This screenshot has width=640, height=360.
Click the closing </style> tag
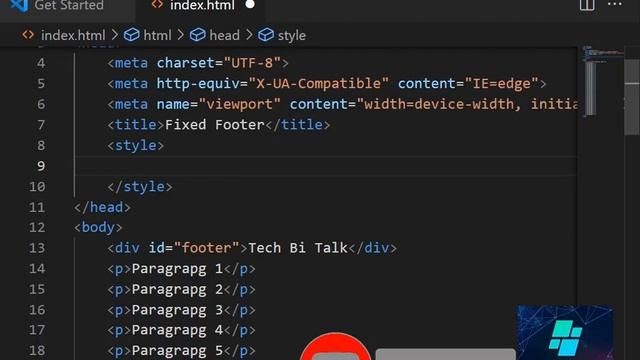[140, 187]
